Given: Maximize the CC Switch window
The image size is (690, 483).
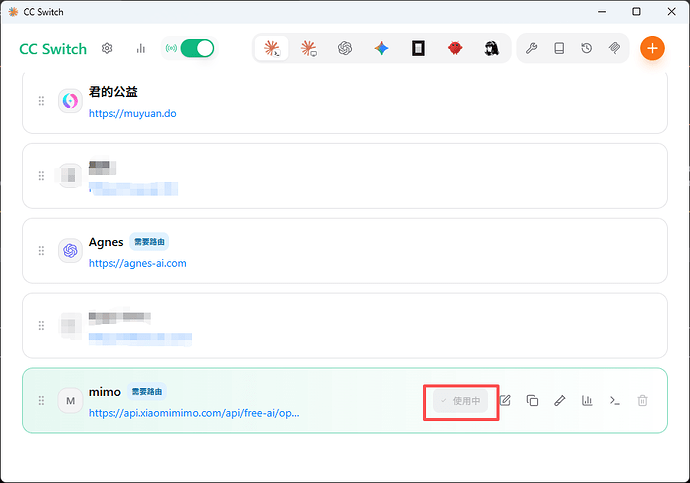Looking at the screenshot, I should [636, 11].
